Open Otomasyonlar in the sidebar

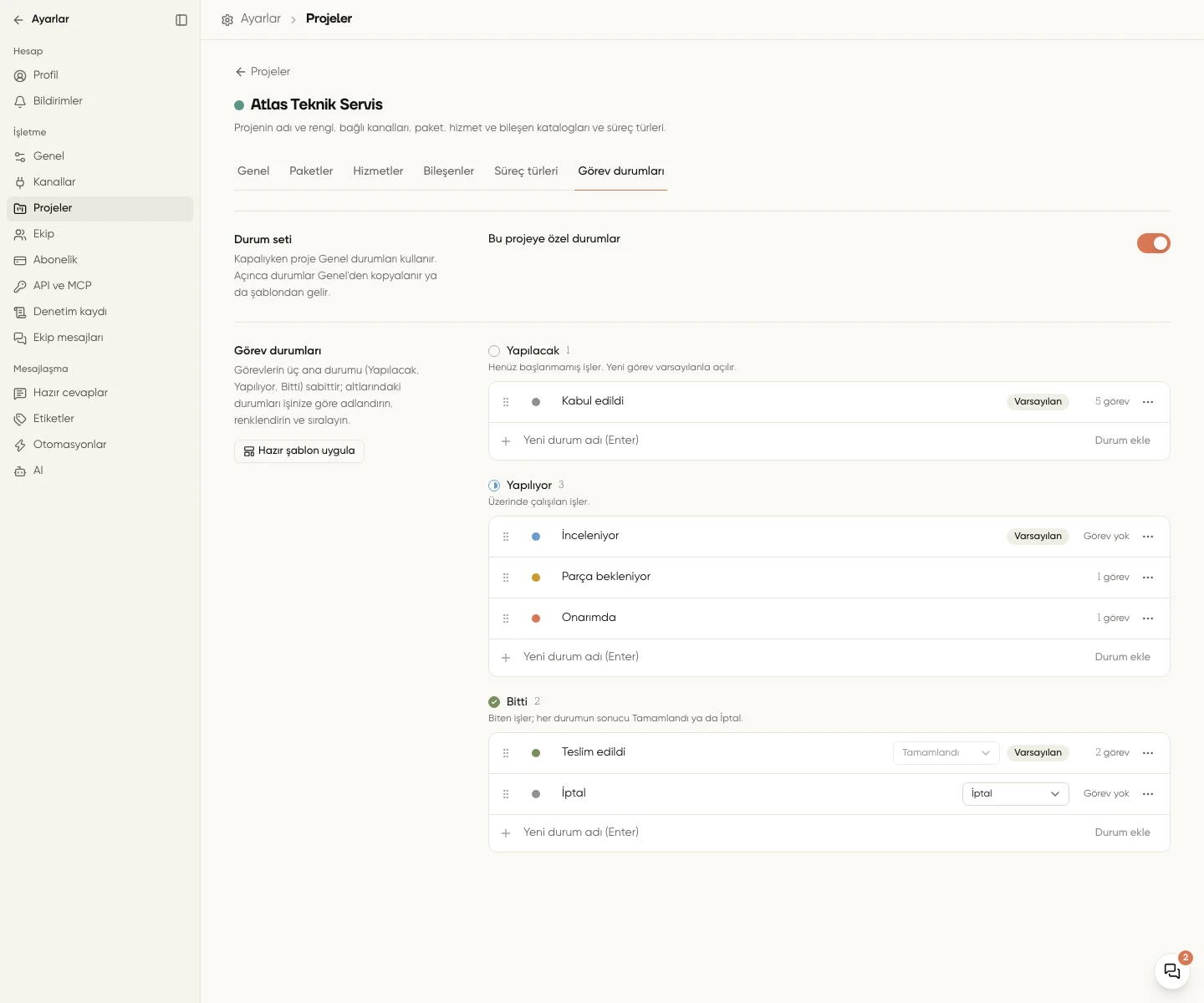tap(100, 445)
